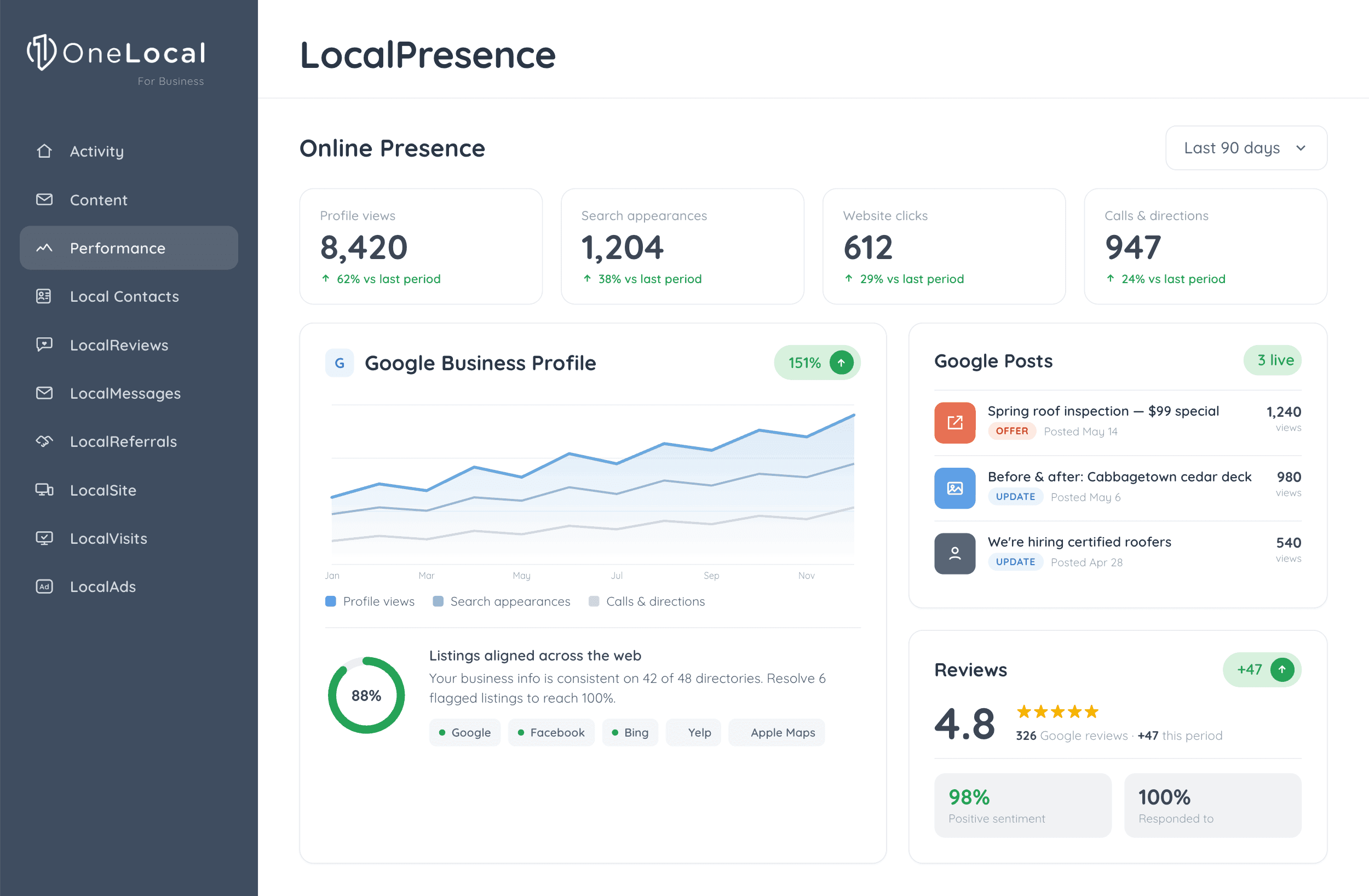1369x896 pixels.
Task: Click the Calls & directions stat card
Action: tap(1206, 246)
